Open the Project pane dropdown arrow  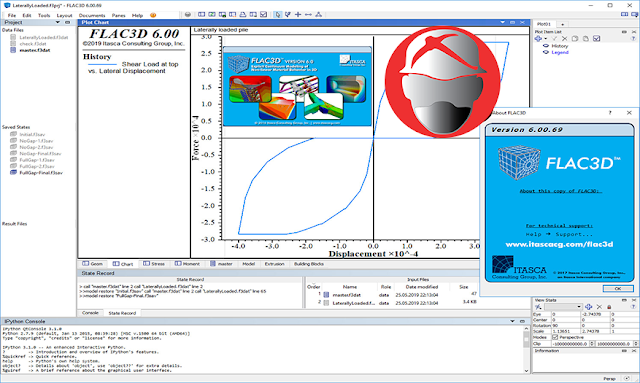tap(58, 22)
